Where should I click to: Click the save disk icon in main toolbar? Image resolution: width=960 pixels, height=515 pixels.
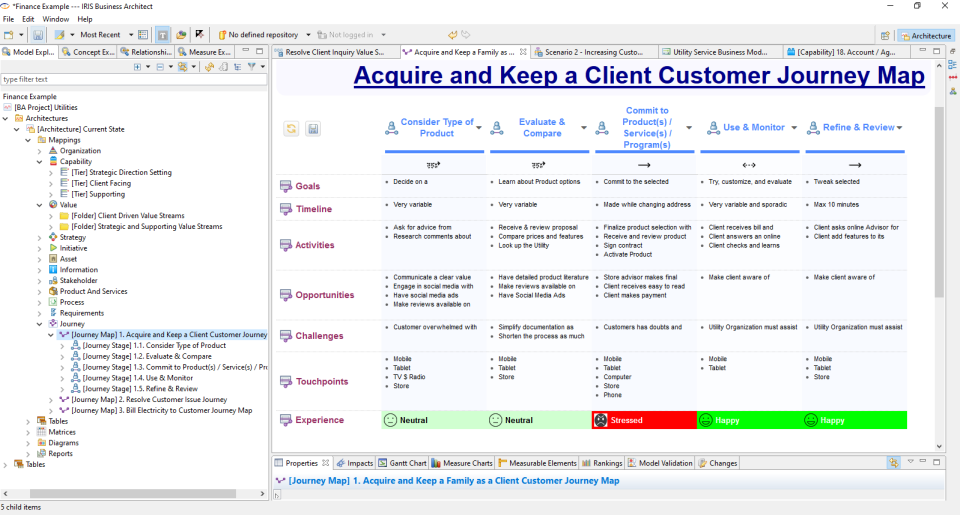tap(38, 35)
